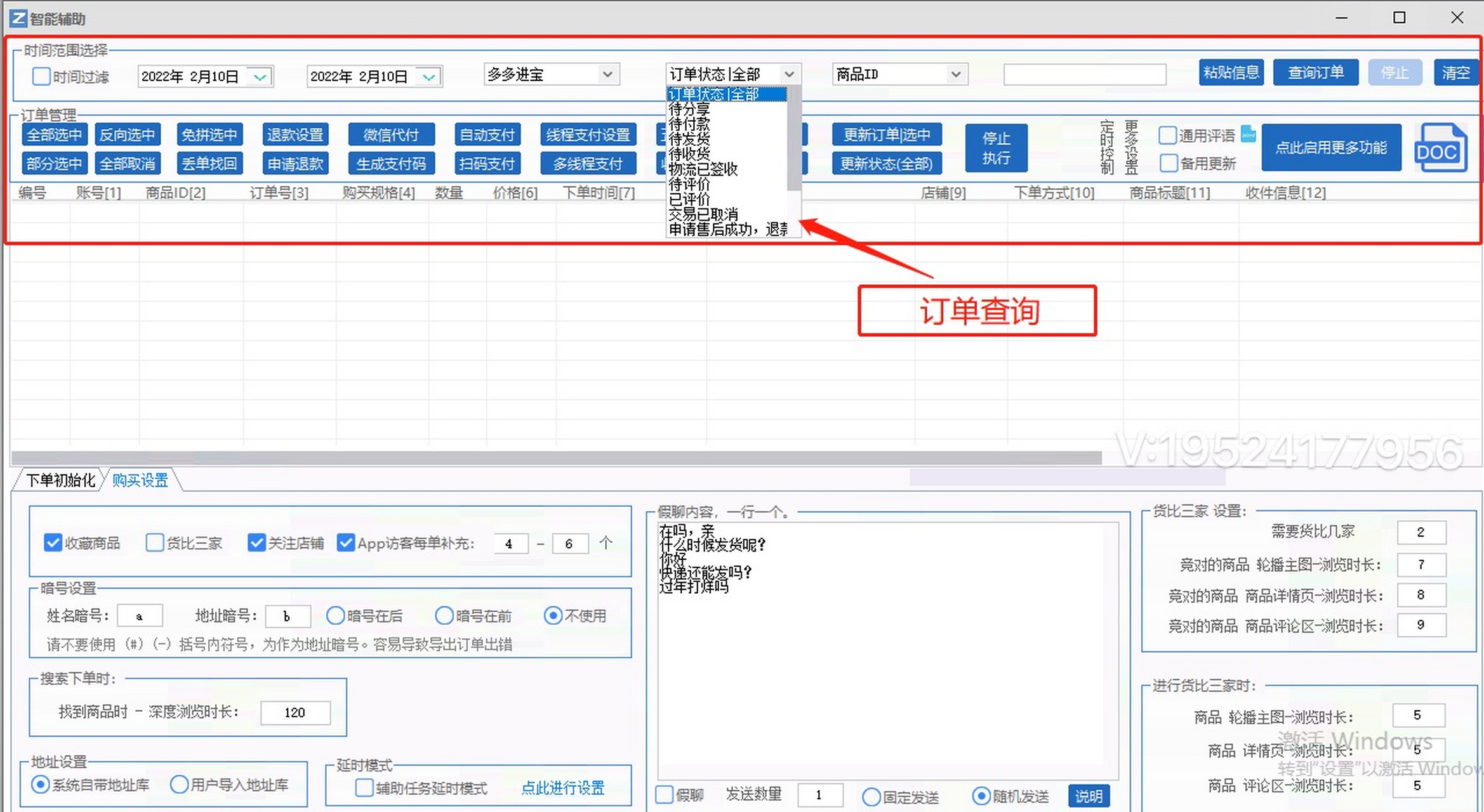Choose 系统自带地址库 radio option

click(41, 785)
